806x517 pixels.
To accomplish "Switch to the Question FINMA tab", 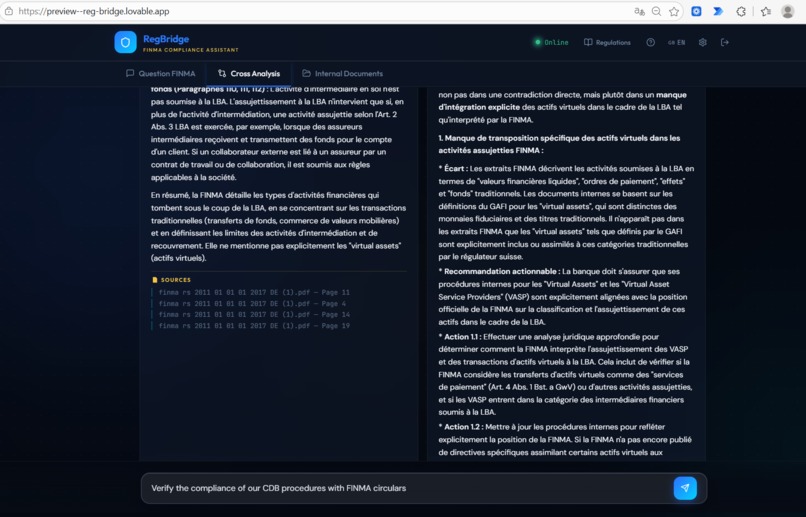I will 161,73.
